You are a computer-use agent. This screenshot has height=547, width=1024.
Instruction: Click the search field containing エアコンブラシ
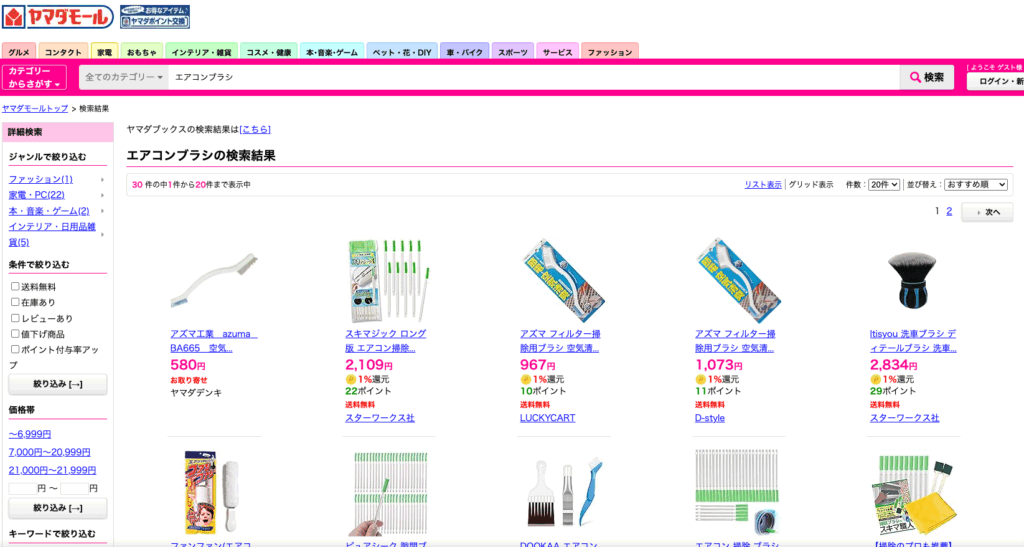(534, 77)
